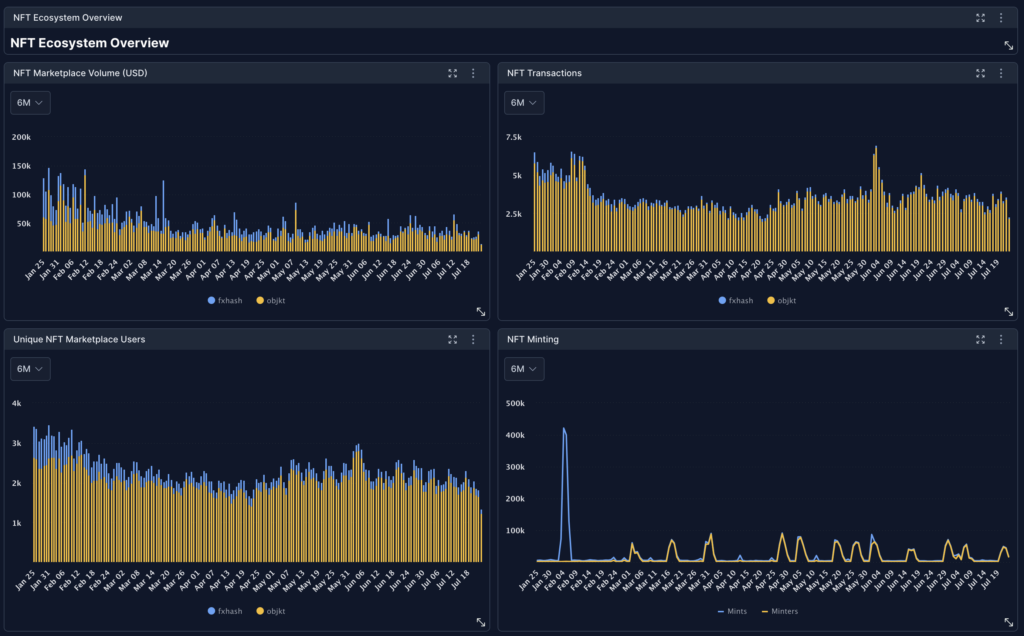
Task: Click the Unique NFT Marketplace Users panel title
Action: click(x=79, y=340)
